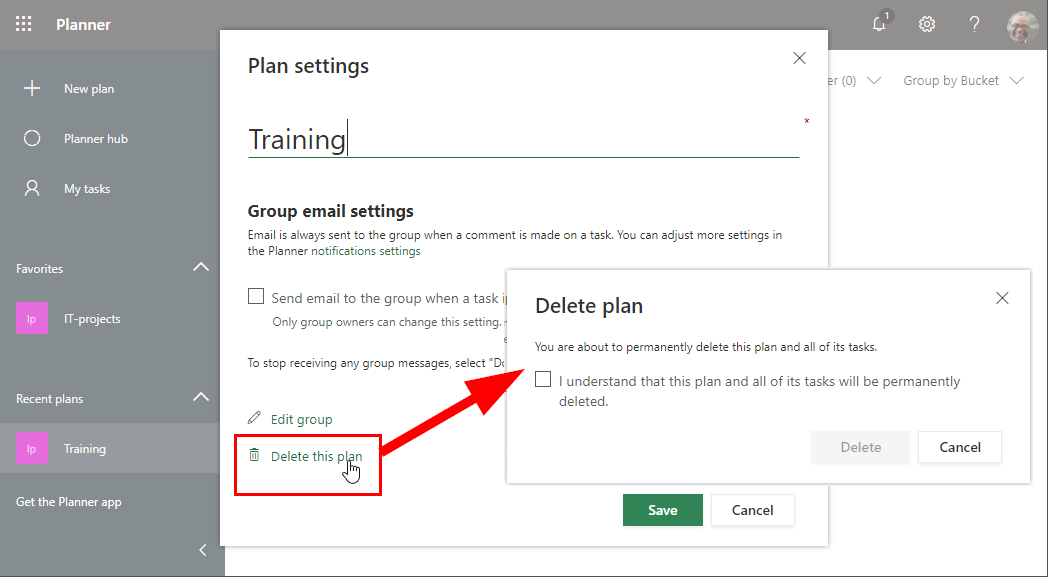1048x577 pixels.
Task: Open the help question mark icon
Action: (974, 25)
